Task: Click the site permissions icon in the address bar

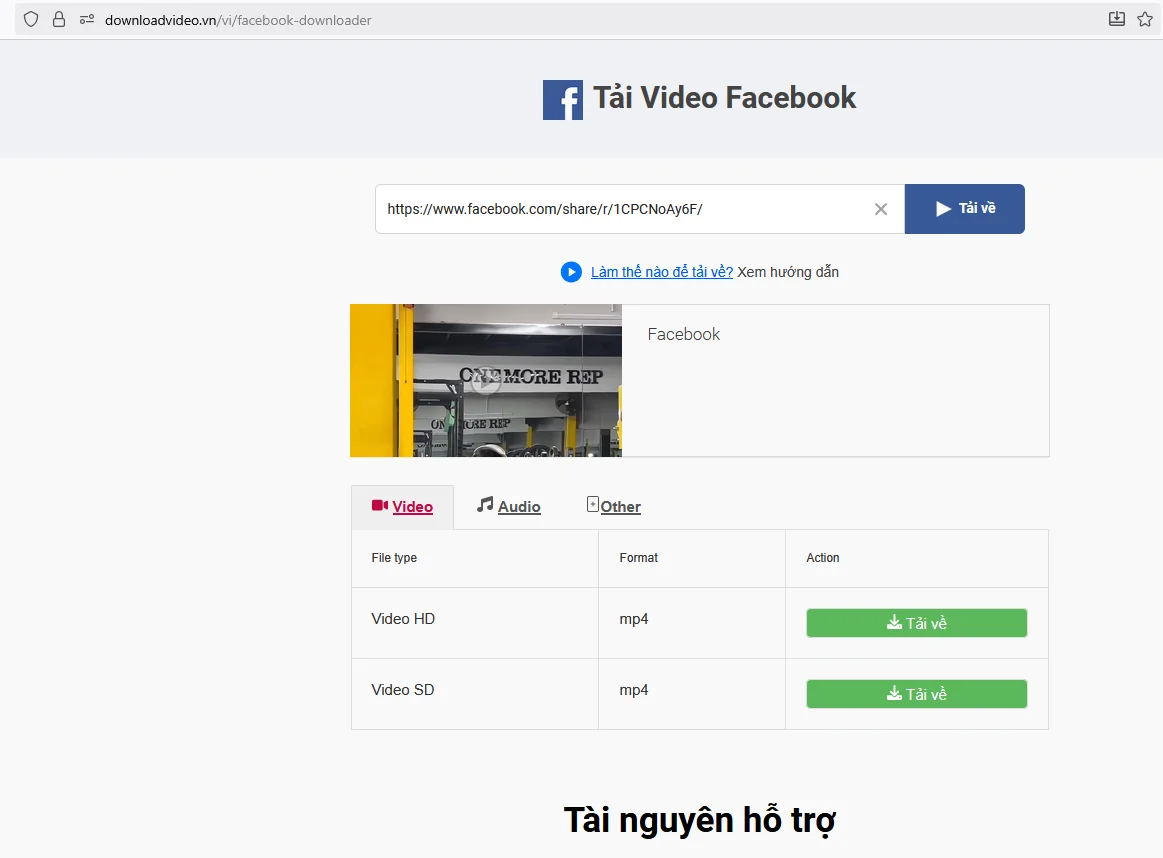Action: pos(86,19)
